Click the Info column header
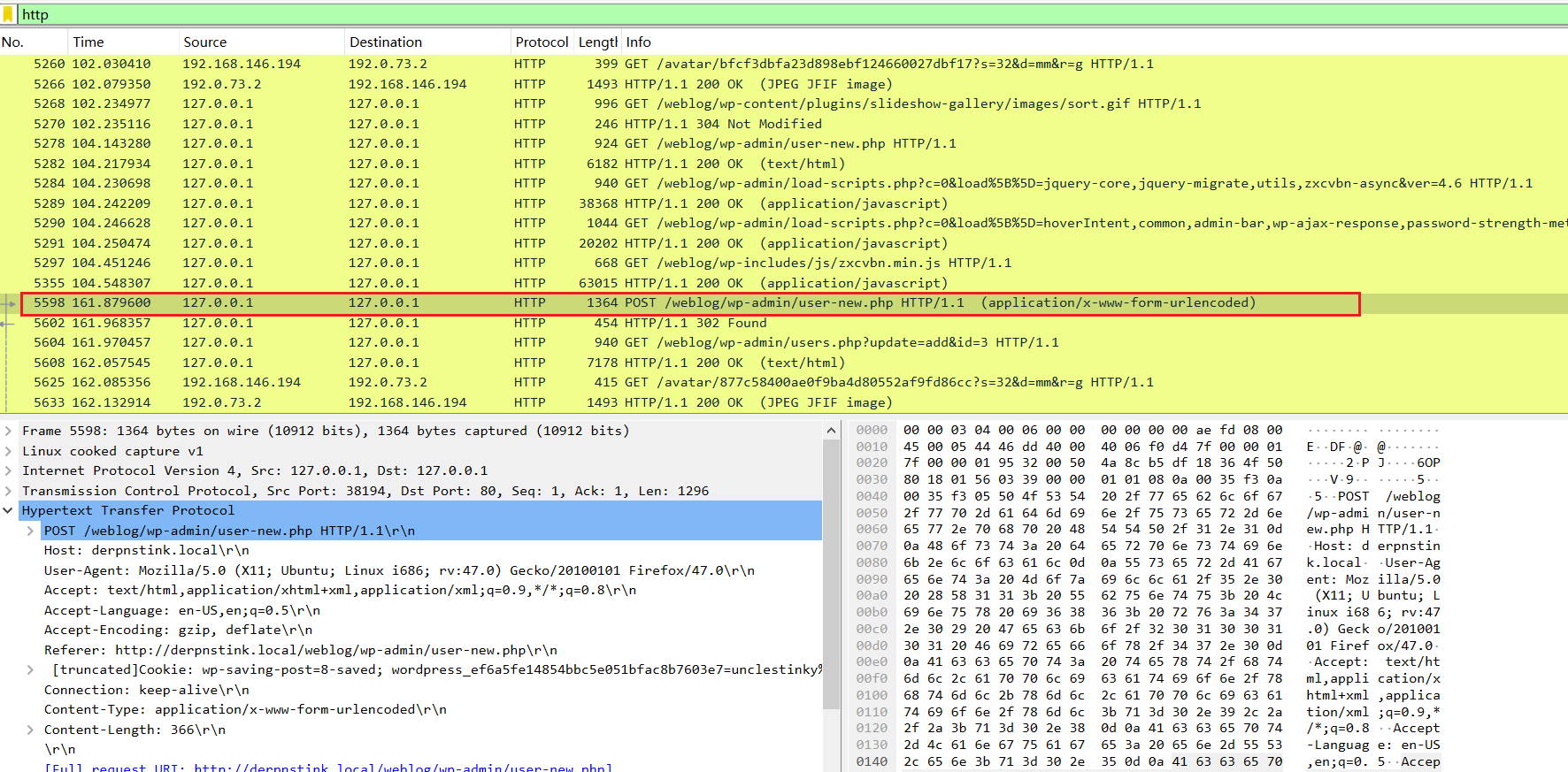 (1094, 42)
